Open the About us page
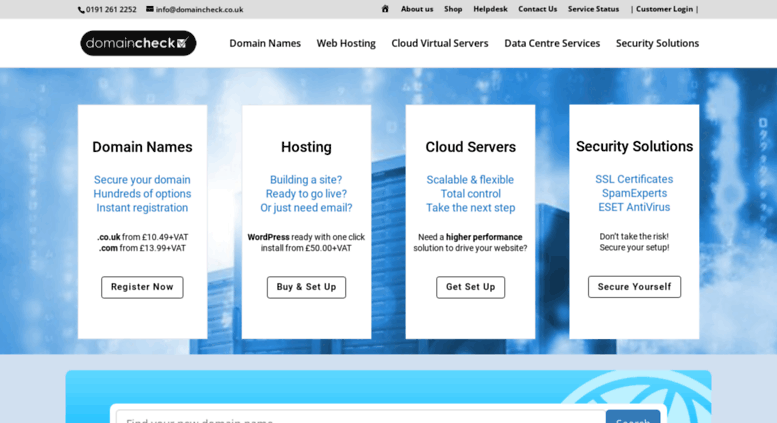Screen dimensions: 777x423 click(417, 9)
